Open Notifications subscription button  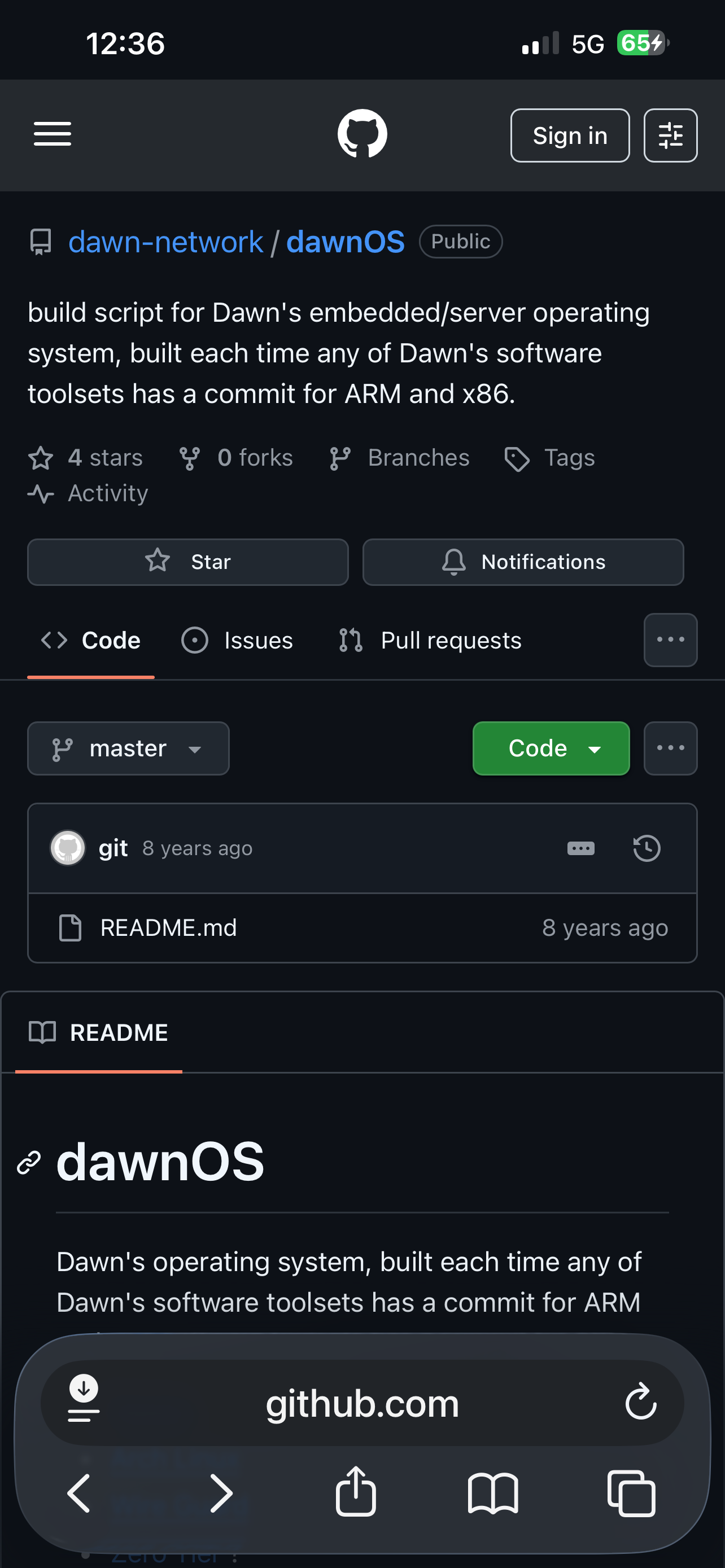point(523,562)
